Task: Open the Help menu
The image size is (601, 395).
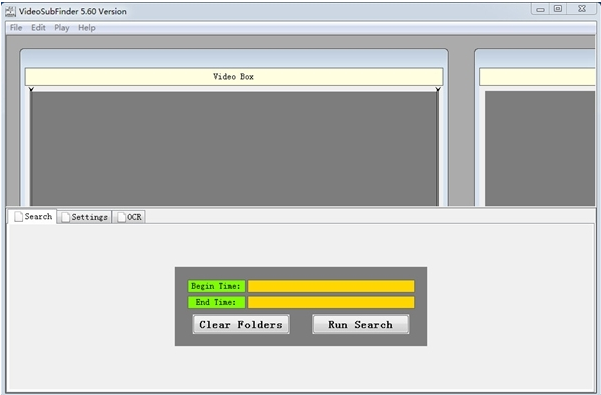Action: tap(87, 28)
